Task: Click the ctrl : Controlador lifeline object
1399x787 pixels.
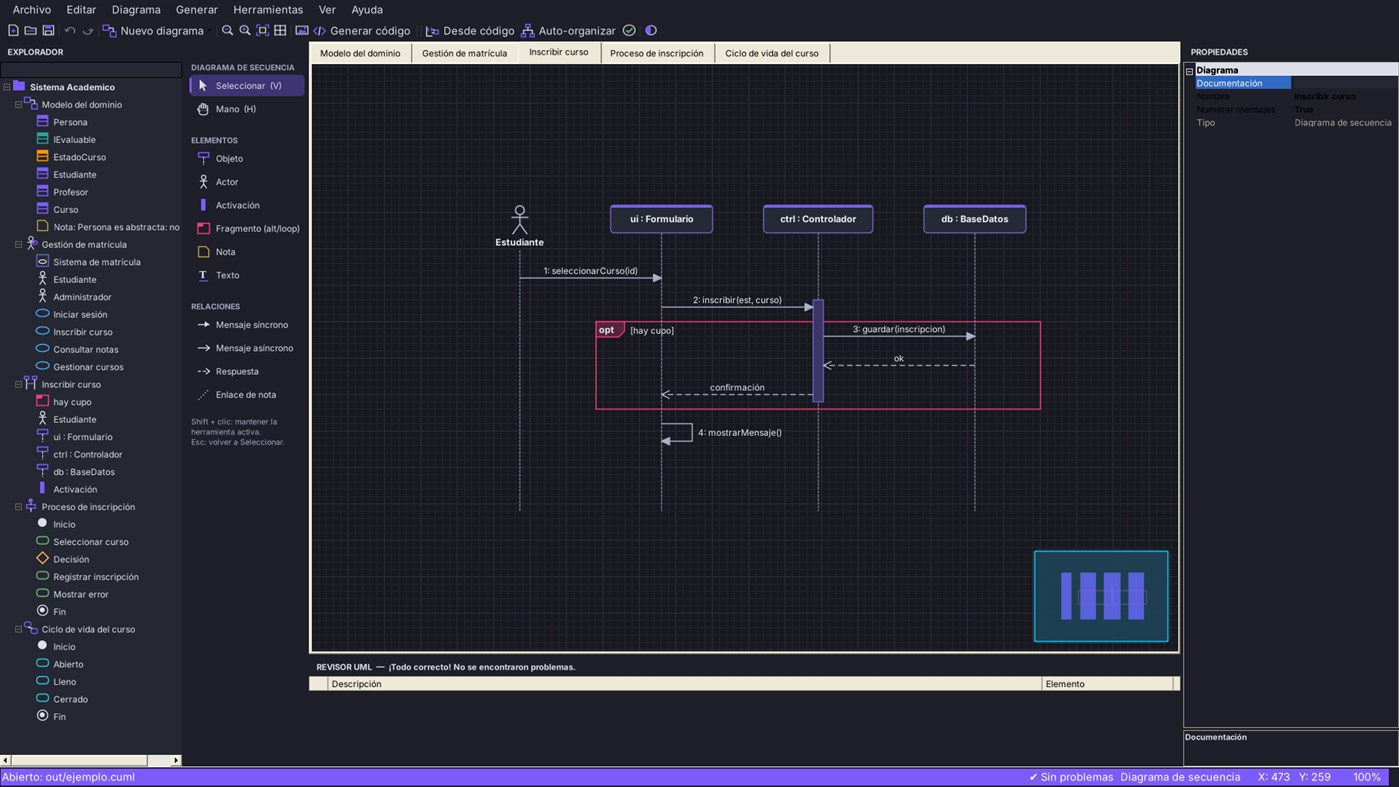Action: (818, 219)
